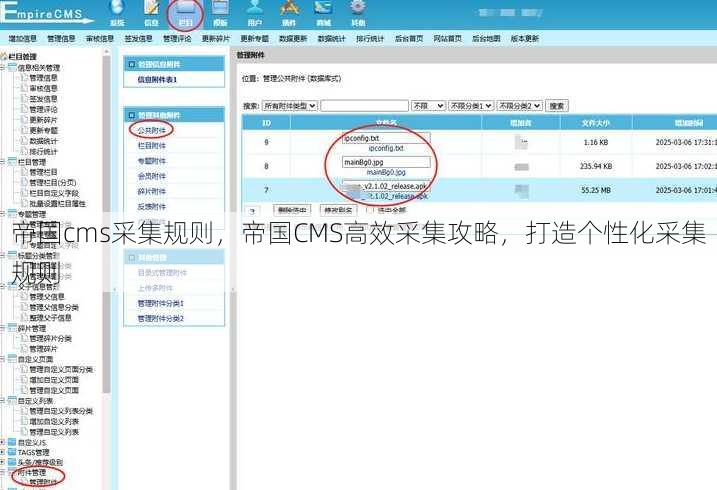
Task: Click the 管理信息 shortcut in top menu bar
Action: (61, 39)
